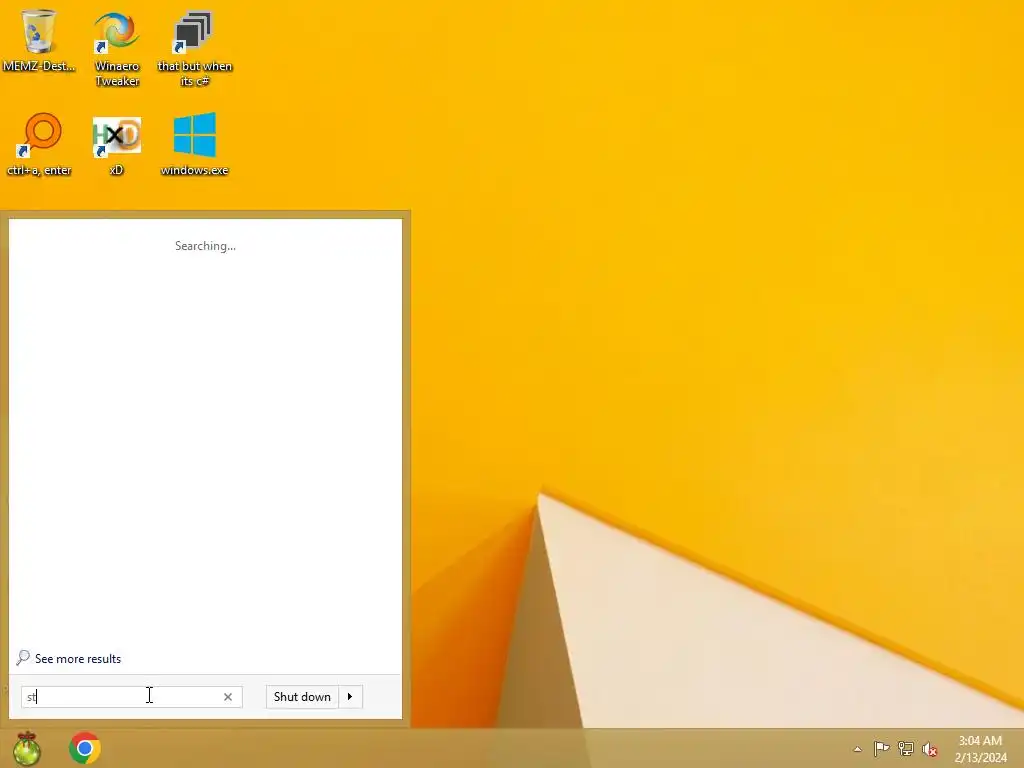Select the windows.exe desktop icon
The width and height of the screenshot is (1024, 768).
[195, 144]
